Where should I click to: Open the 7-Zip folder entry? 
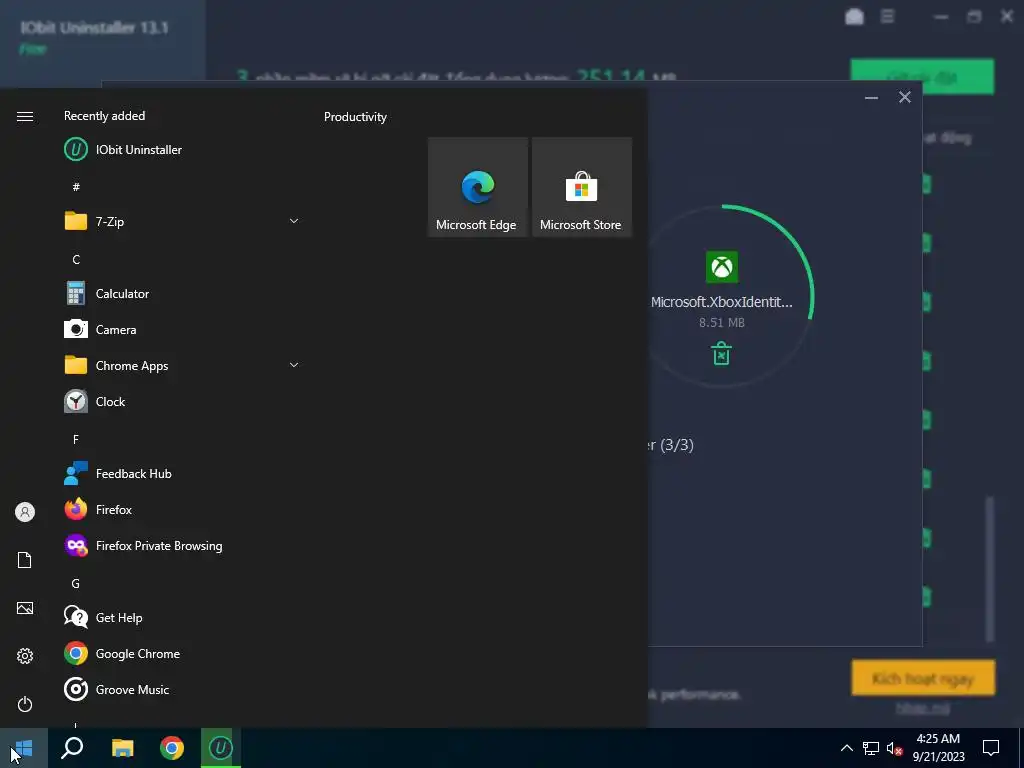point(182,221)
